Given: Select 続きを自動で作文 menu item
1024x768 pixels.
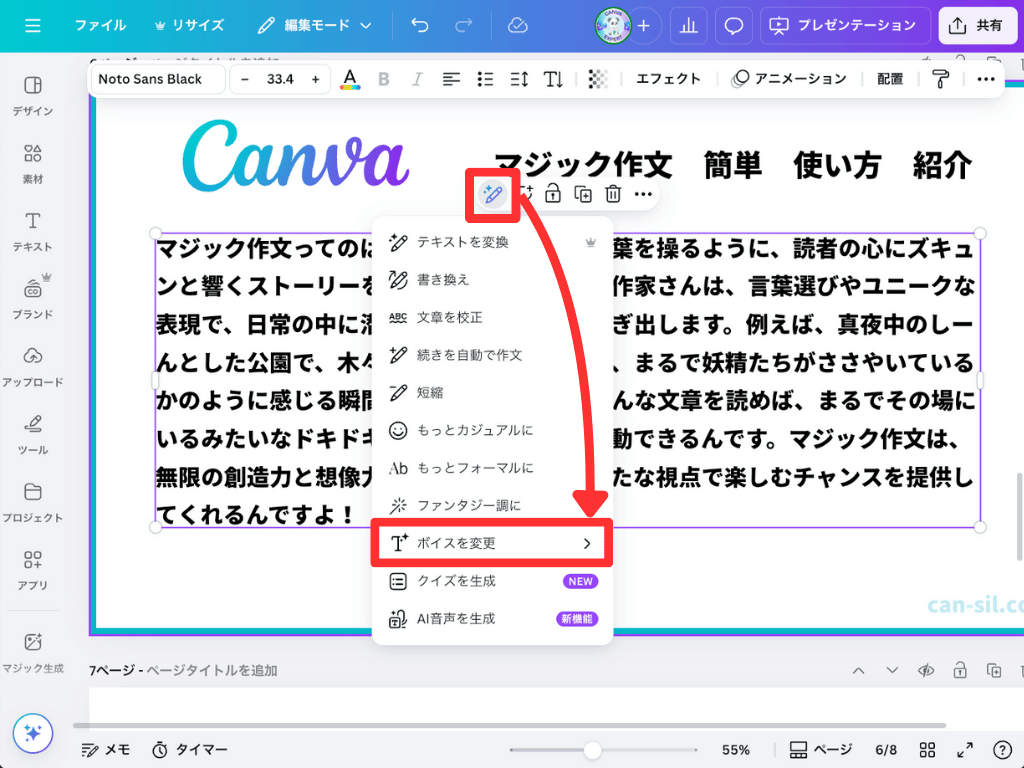Looking at the screenshot, I should [x=492, y=355].
